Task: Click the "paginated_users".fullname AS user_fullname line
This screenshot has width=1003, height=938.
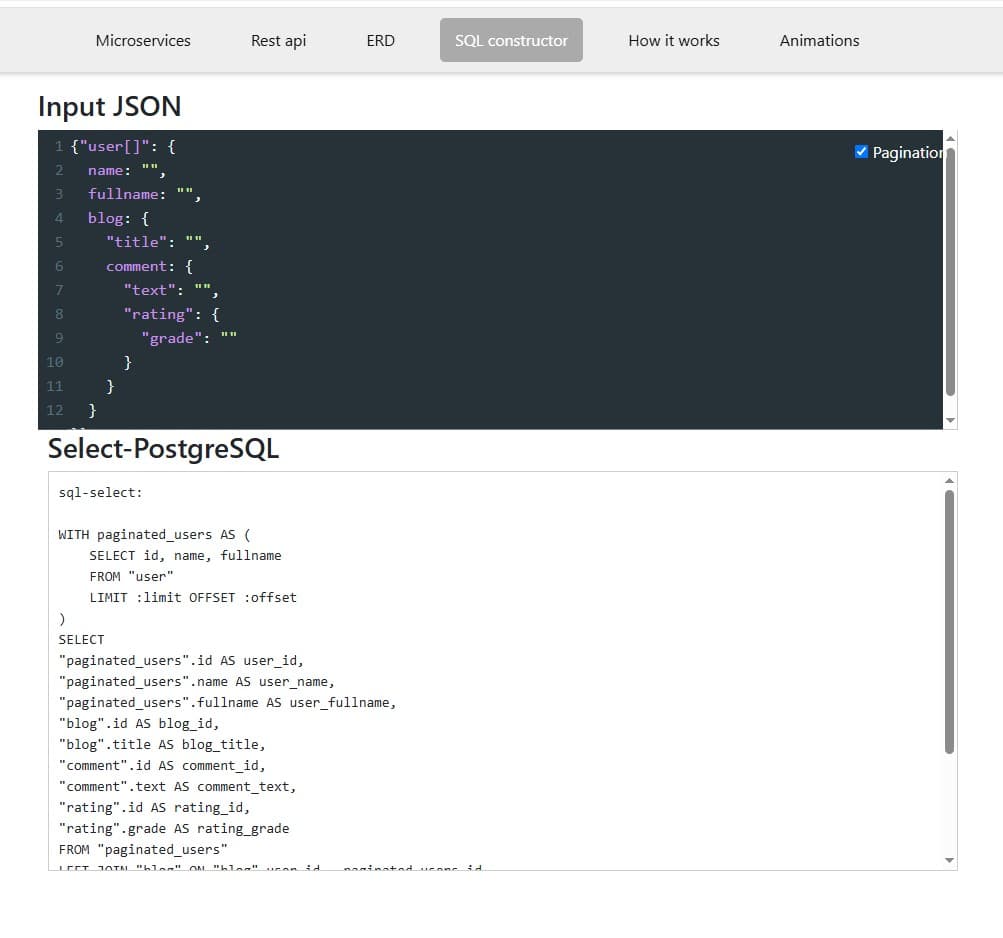Action: tap(227, 703)
